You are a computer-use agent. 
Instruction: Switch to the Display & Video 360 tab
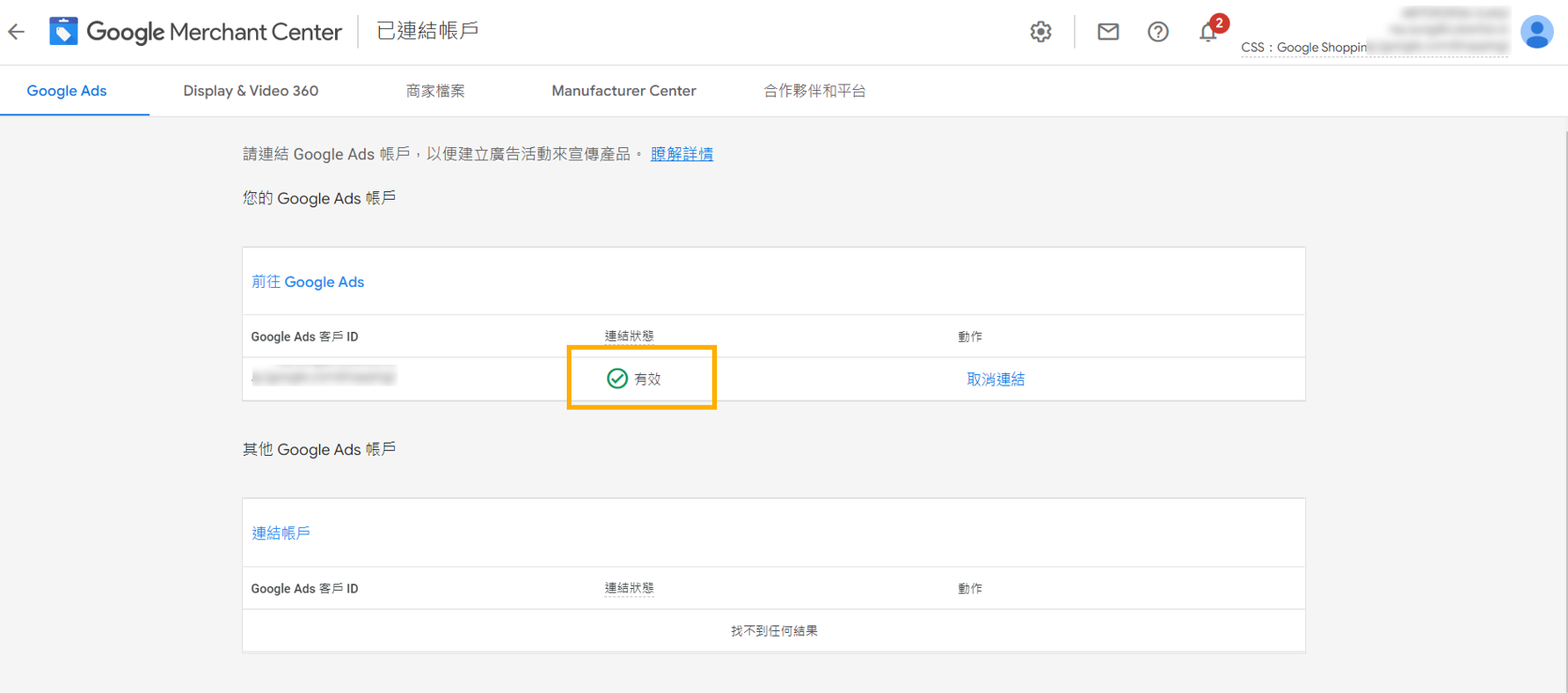click(x=251, y=91)
